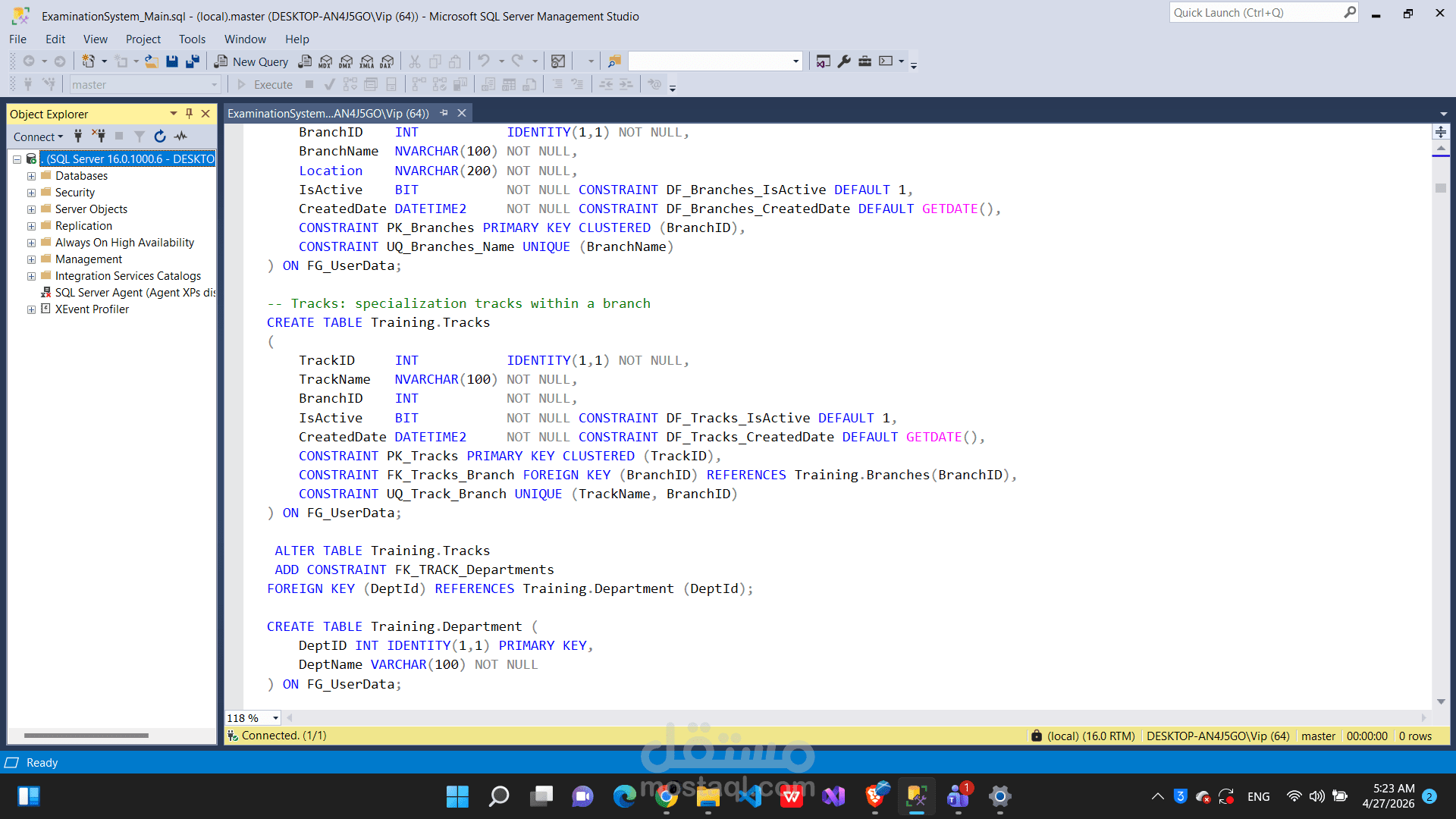Open the Project menu
Screen dimensions: 1456x819
(x=143, y=39)
